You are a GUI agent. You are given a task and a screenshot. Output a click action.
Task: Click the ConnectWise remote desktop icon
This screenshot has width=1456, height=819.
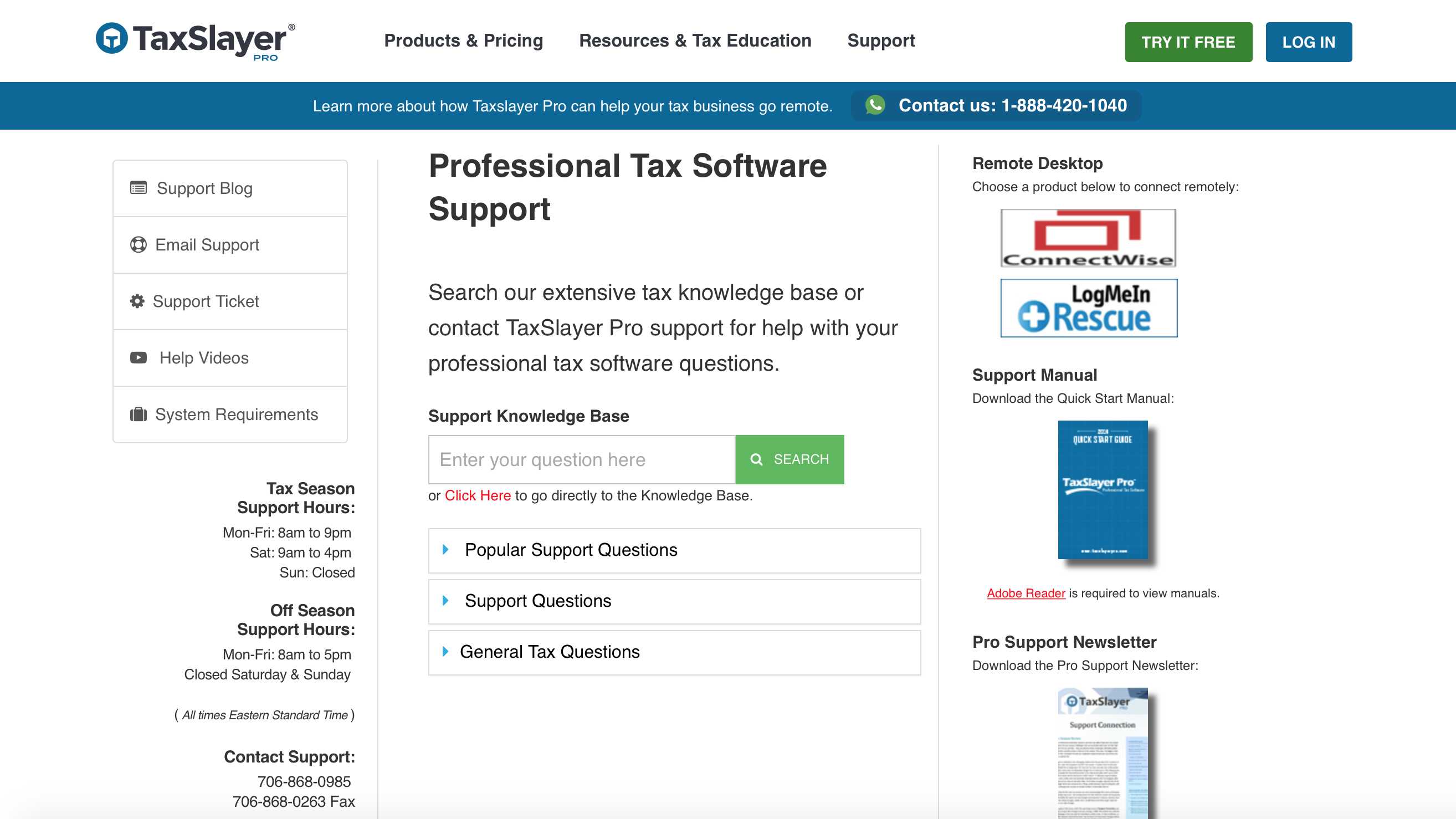point(1088,237)
